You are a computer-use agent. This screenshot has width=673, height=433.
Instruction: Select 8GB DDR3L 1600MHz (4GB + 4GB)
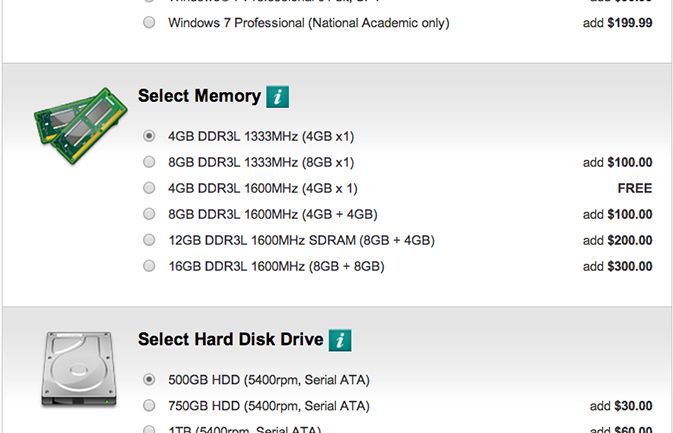click(x=149, y=214)
